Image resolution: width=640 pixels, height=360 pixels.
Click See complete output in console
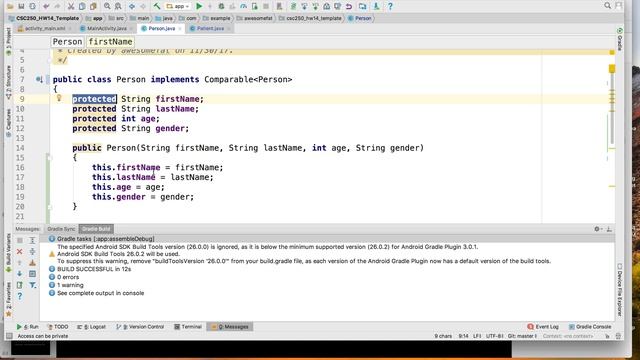coord(97,293)
